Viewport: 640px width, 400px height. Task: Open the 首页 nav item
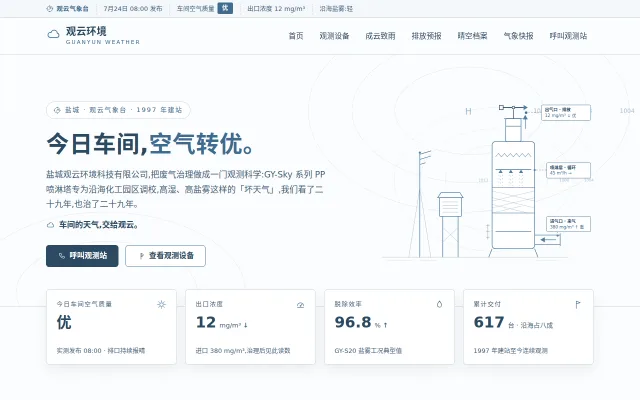(296, 36)
